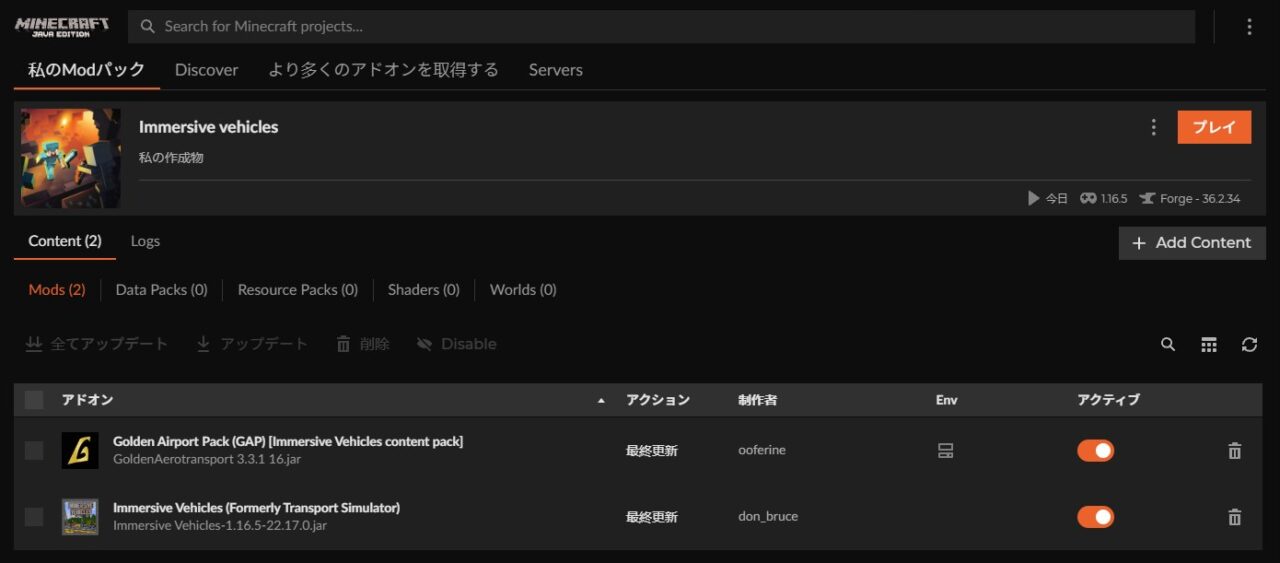Click author name don_bruce
This screenshot has height=563, width=1280.
(x=768, y=517)
